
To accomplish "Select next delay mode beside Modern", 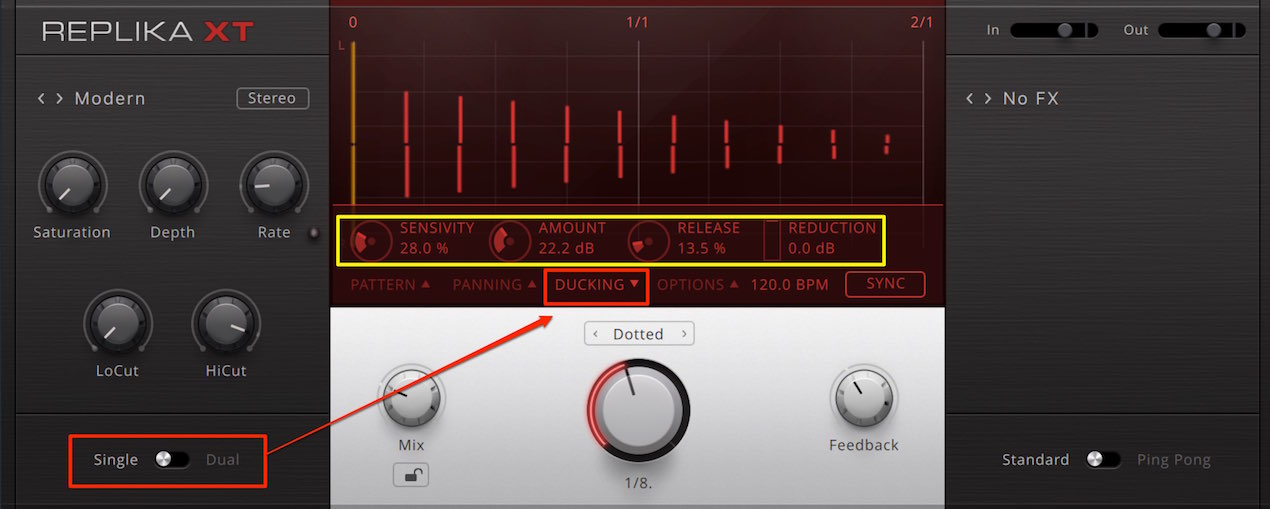I will (59, 99).
